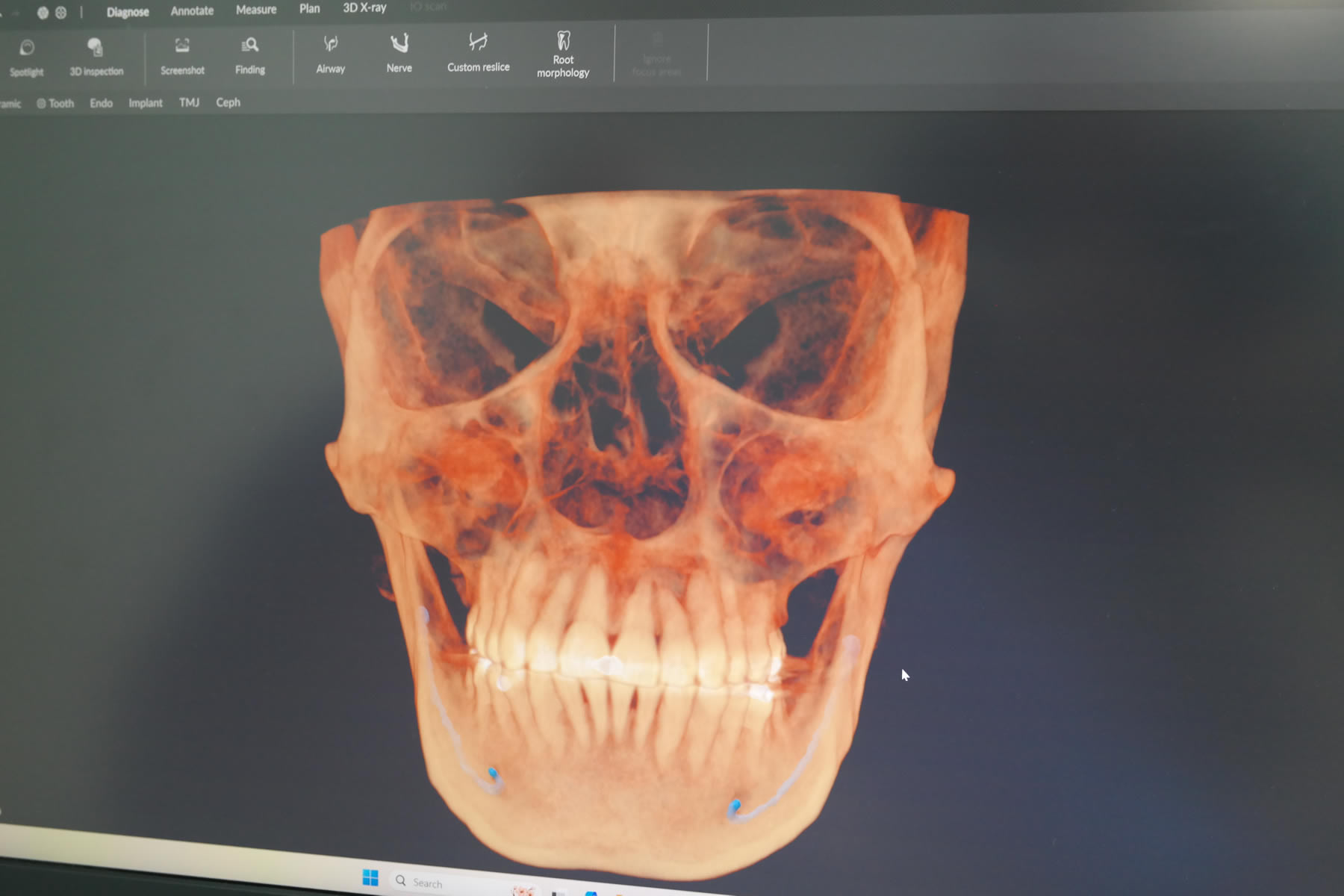Switch to the Diagnose tab
This screenshot has width=1344, height=896.
pos(128,12)
